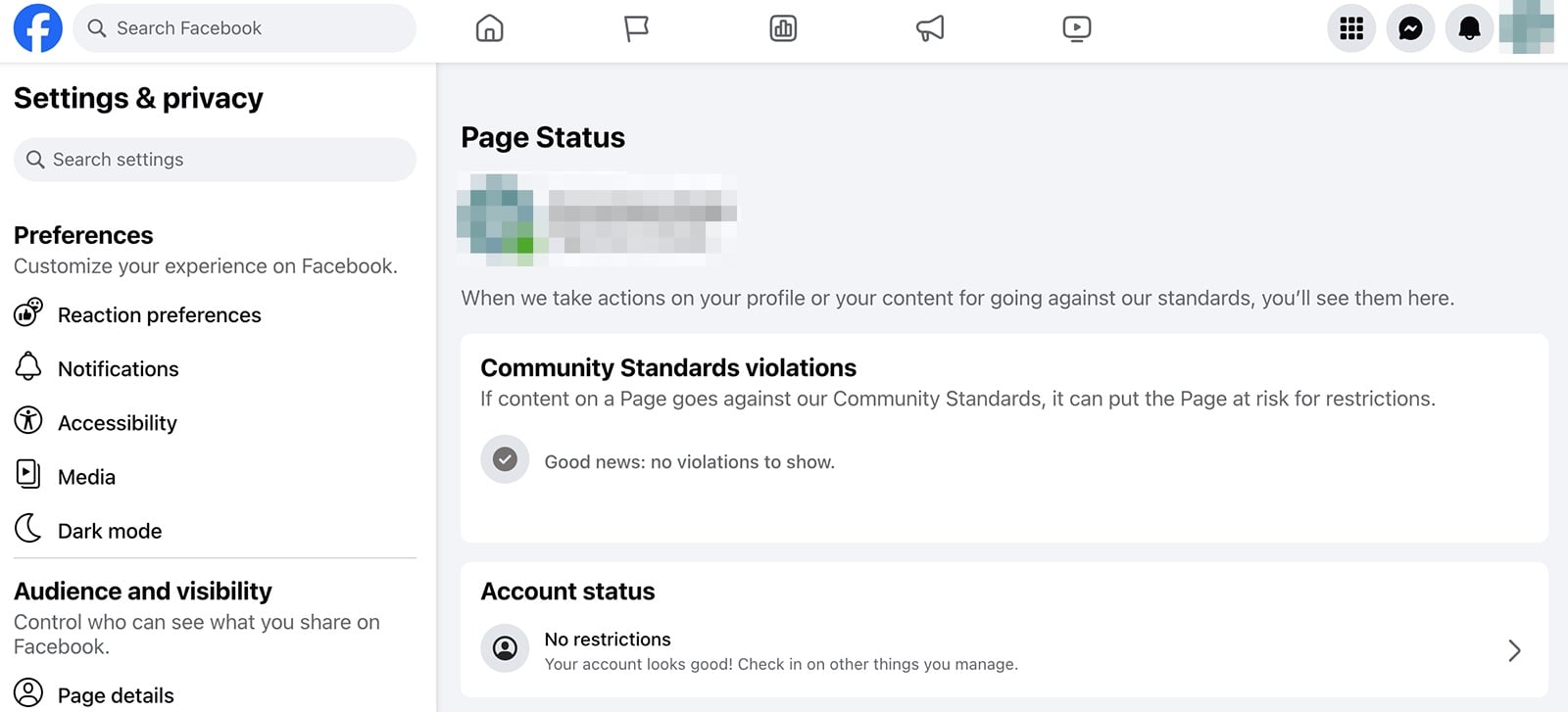This screenshot has height=712, width=1568.
Task: Open the Facebook home icon
Action: [x=489, y=28]
